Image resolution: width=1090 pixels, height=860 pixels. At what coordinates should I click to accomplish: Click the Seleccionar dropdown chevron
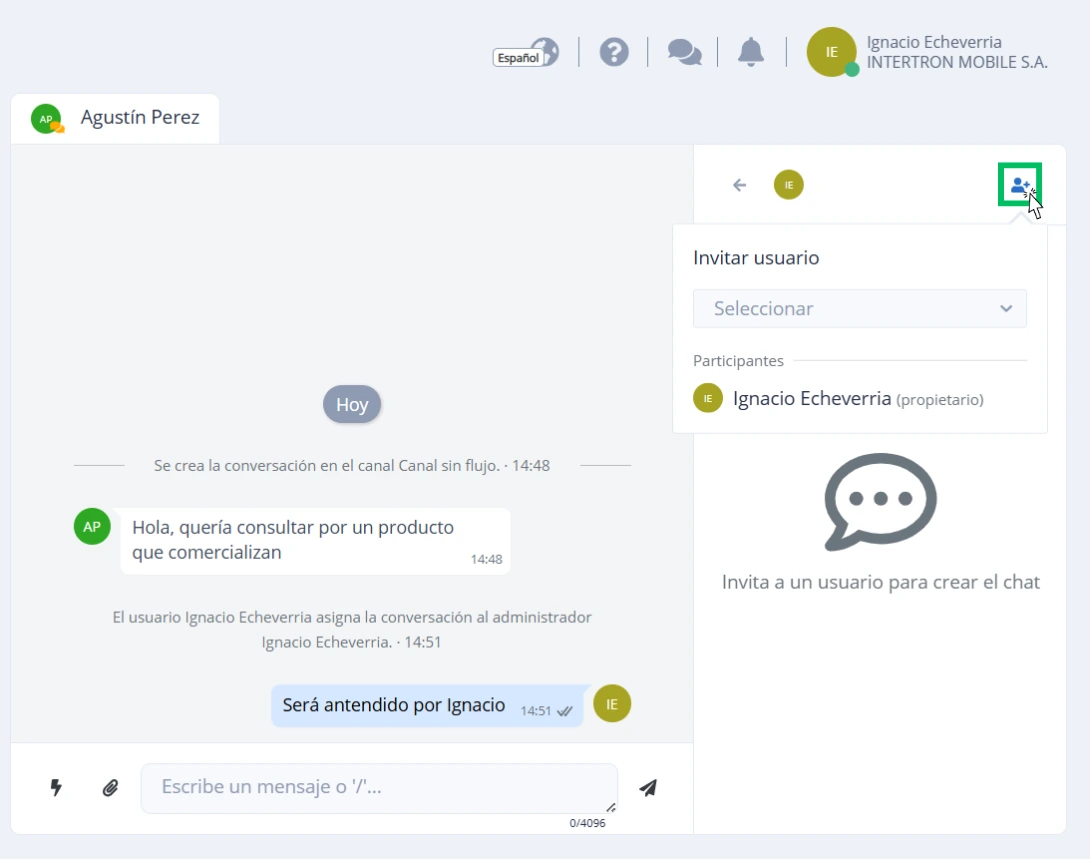pyautogui.click(x=1006, y=309)
